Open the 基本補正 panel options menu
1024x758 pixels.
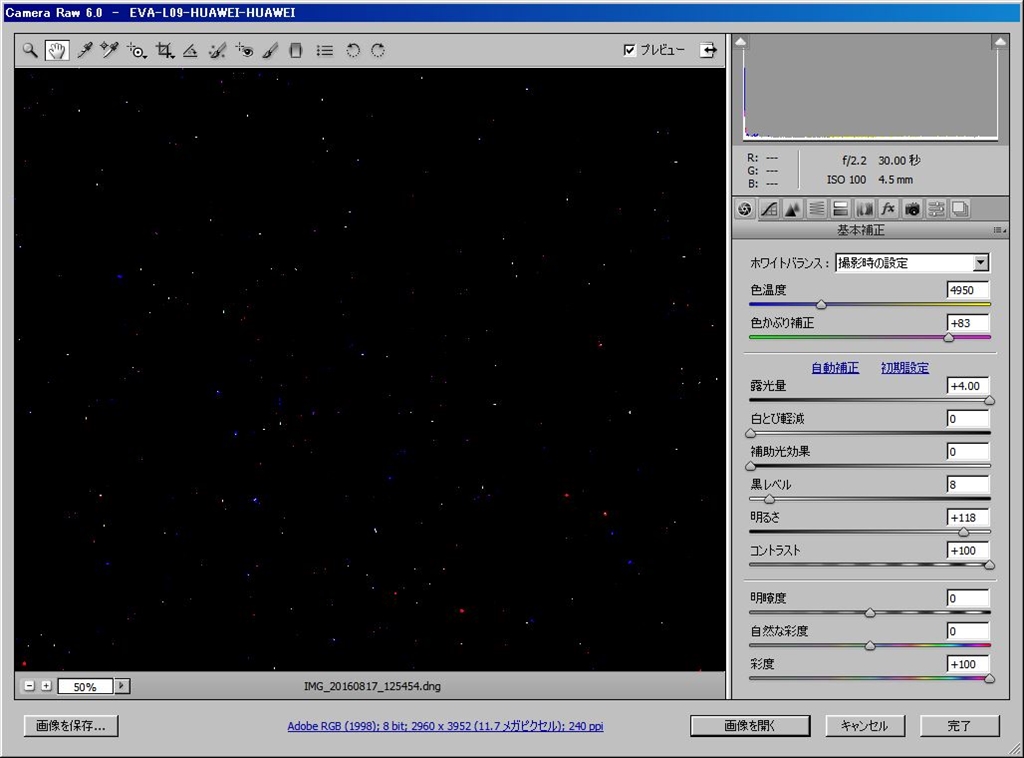click(x=999, y=230)
